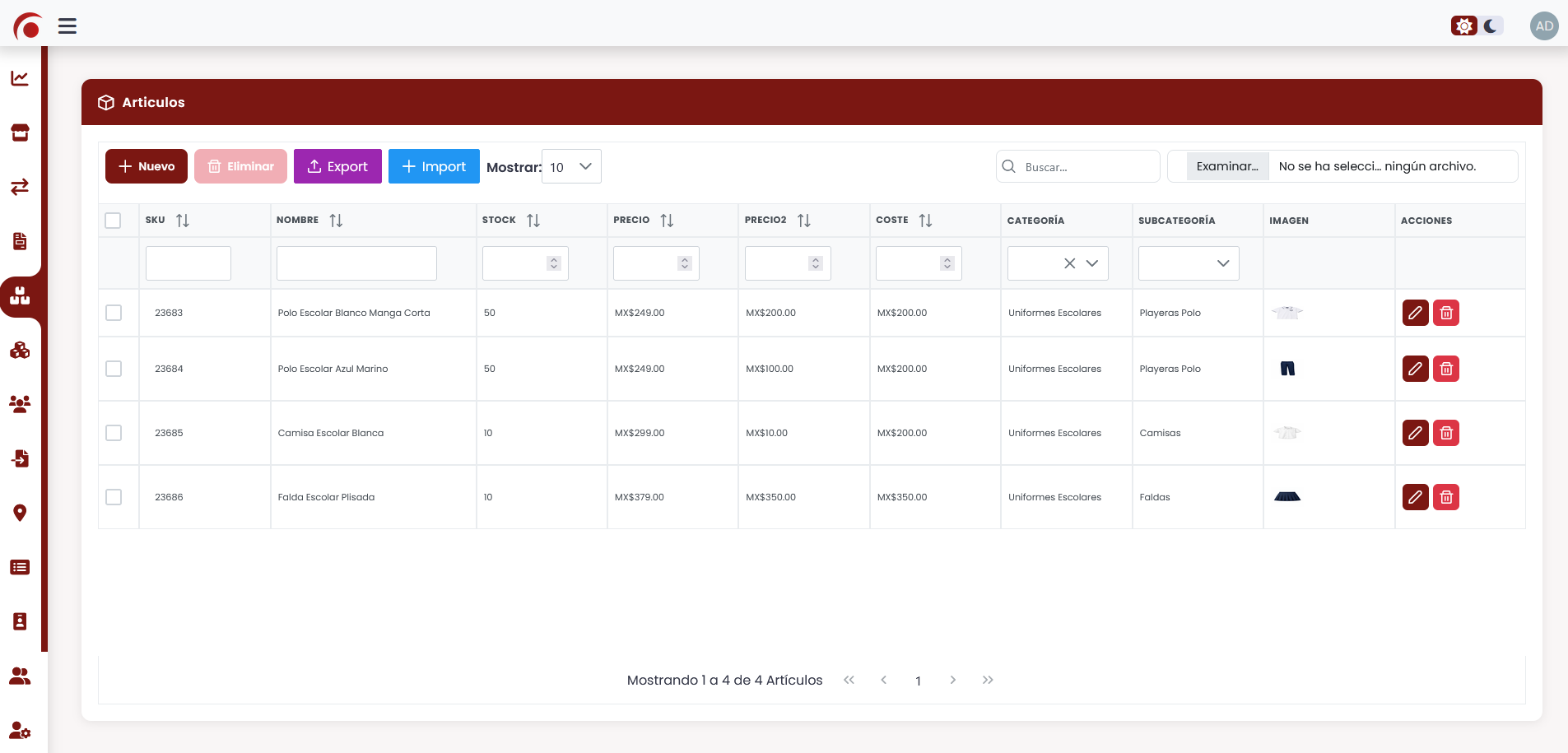Image resolution: width=1568 pixels, height=753 pixels.
Task: Sort by Nombre column
Action: [x=336, y=221]
